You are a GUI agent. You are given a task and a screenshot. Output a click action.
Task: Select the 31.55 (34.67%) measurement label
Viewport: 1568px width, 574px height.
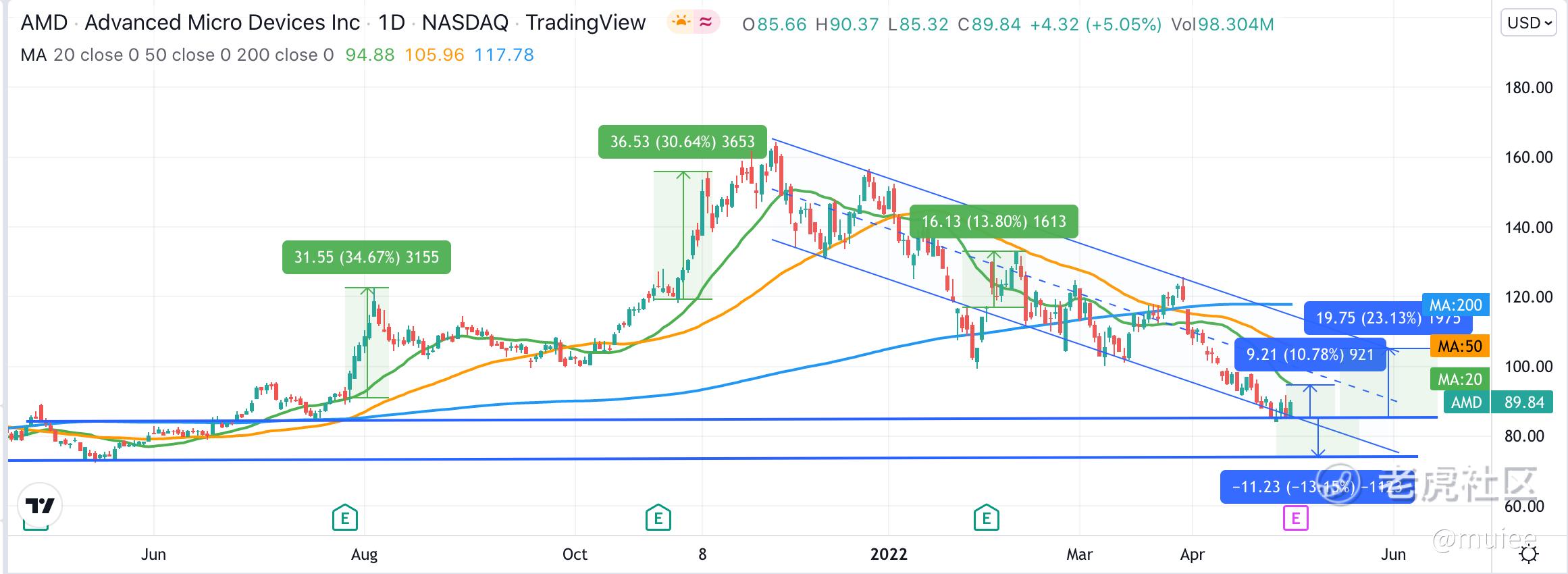(x=367, y=257)
